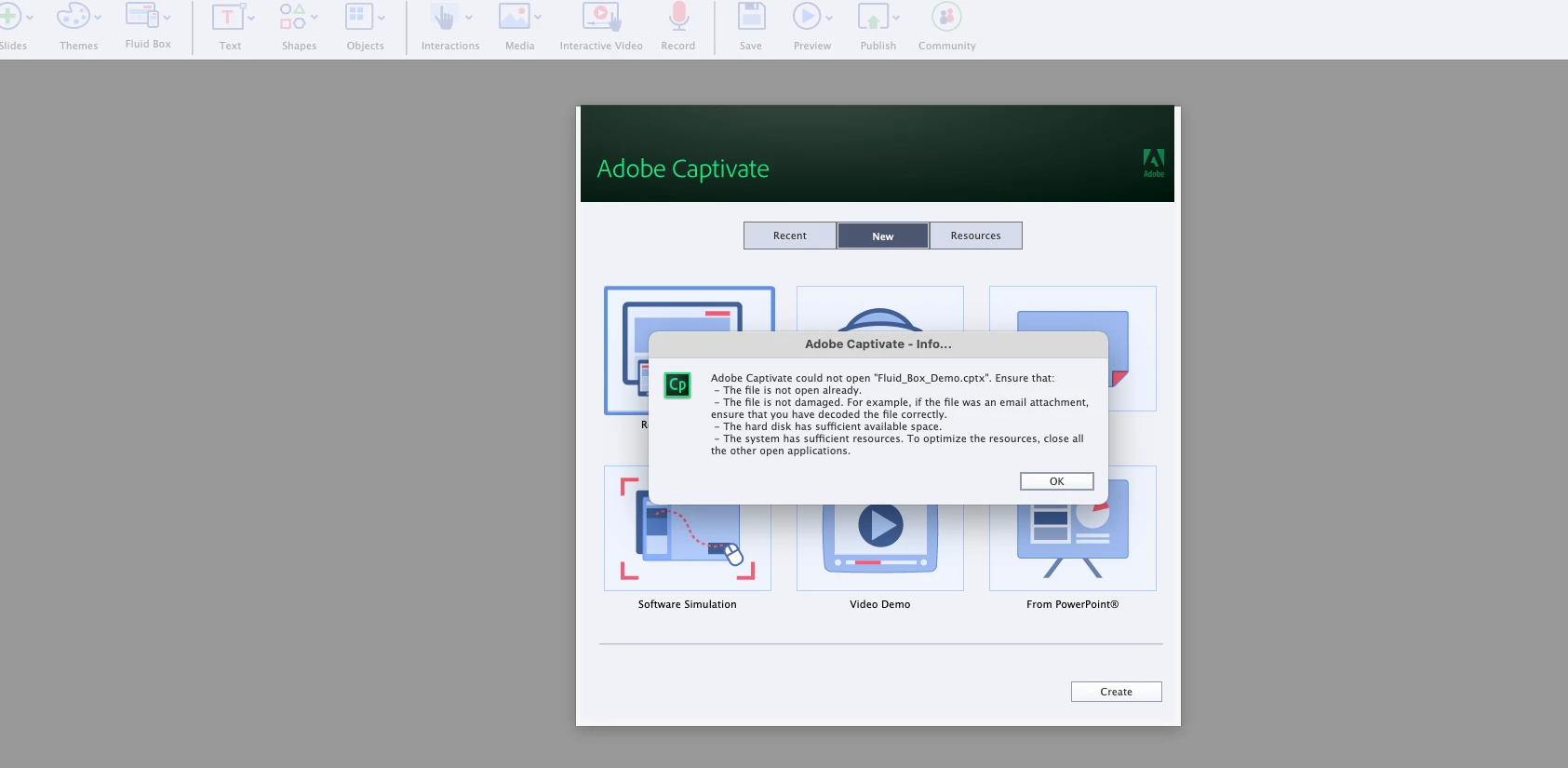Choose the Interactive Video icon
Image resolution: width=1568 pixels, height=768 pixels.
pyautogui.click(x=601, y=16)
